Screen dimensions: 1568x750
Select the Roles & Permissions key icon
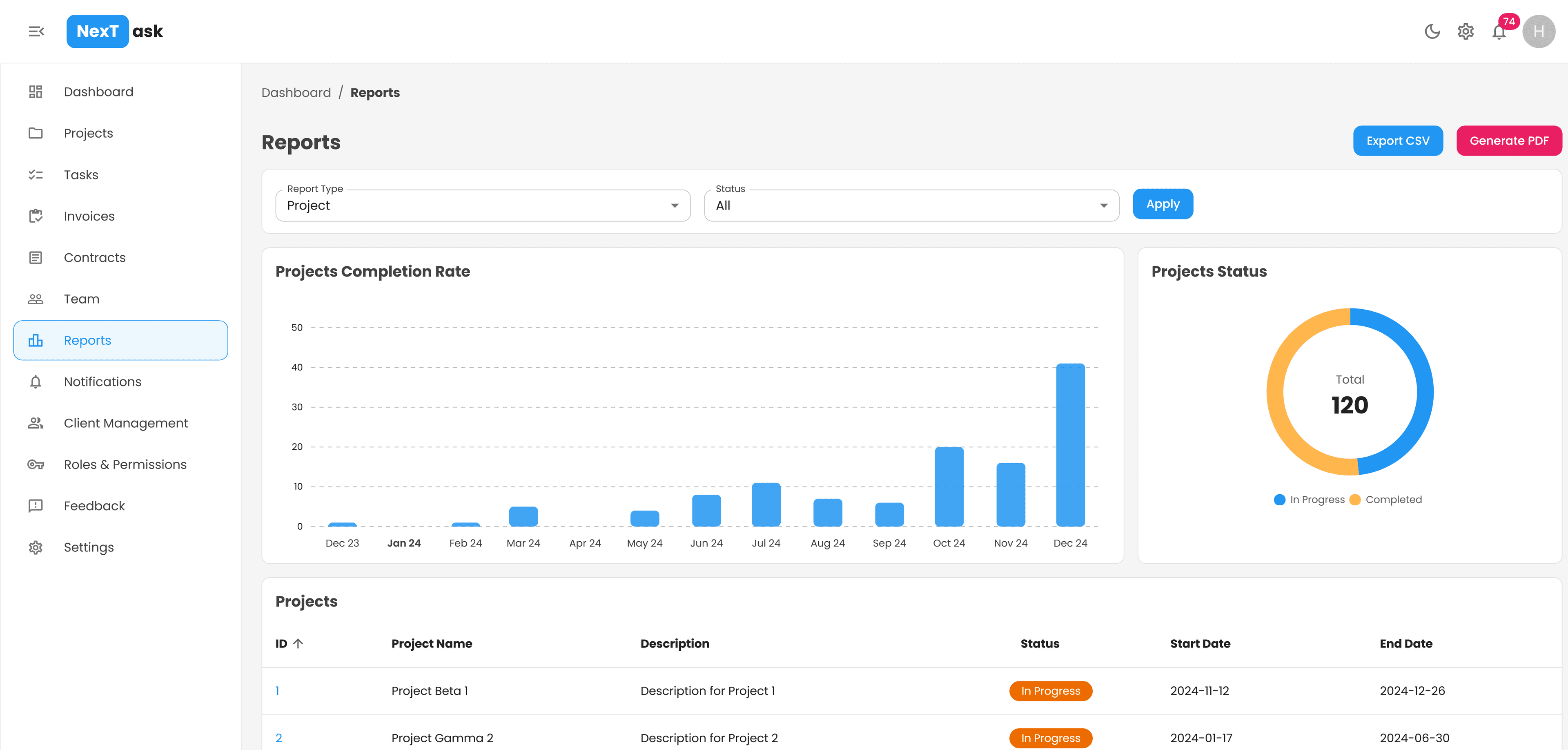pos(35,464)
